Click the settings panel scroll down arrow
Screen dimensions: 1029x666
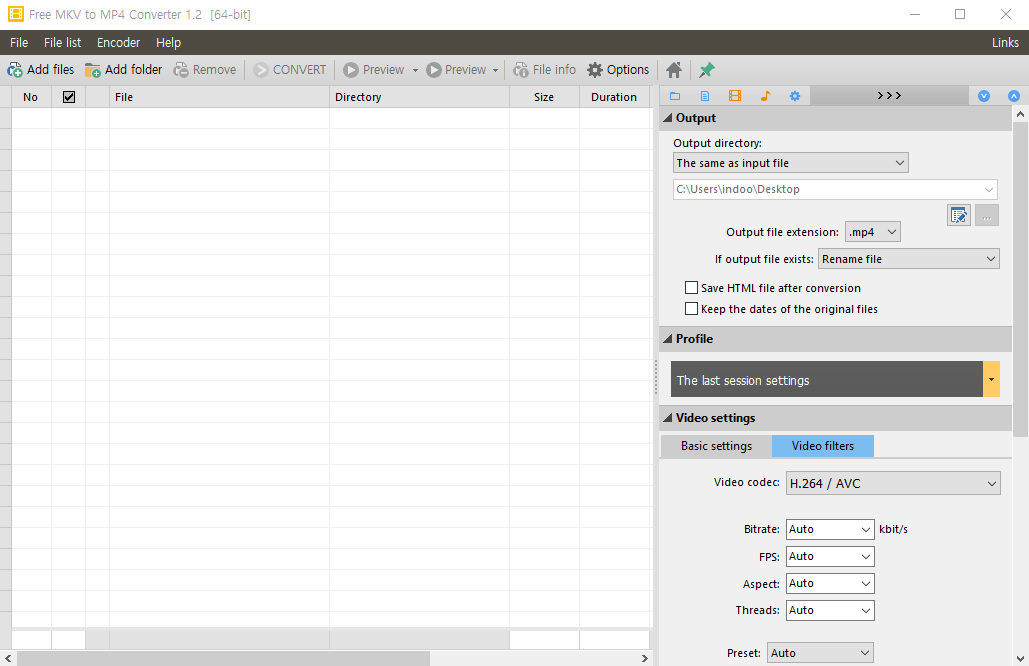tap(1020, 658)
